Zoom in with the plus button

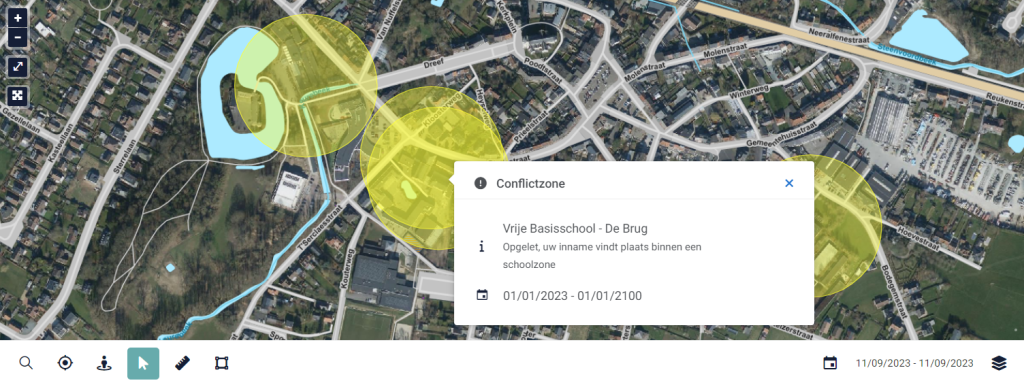coord(18,18)
